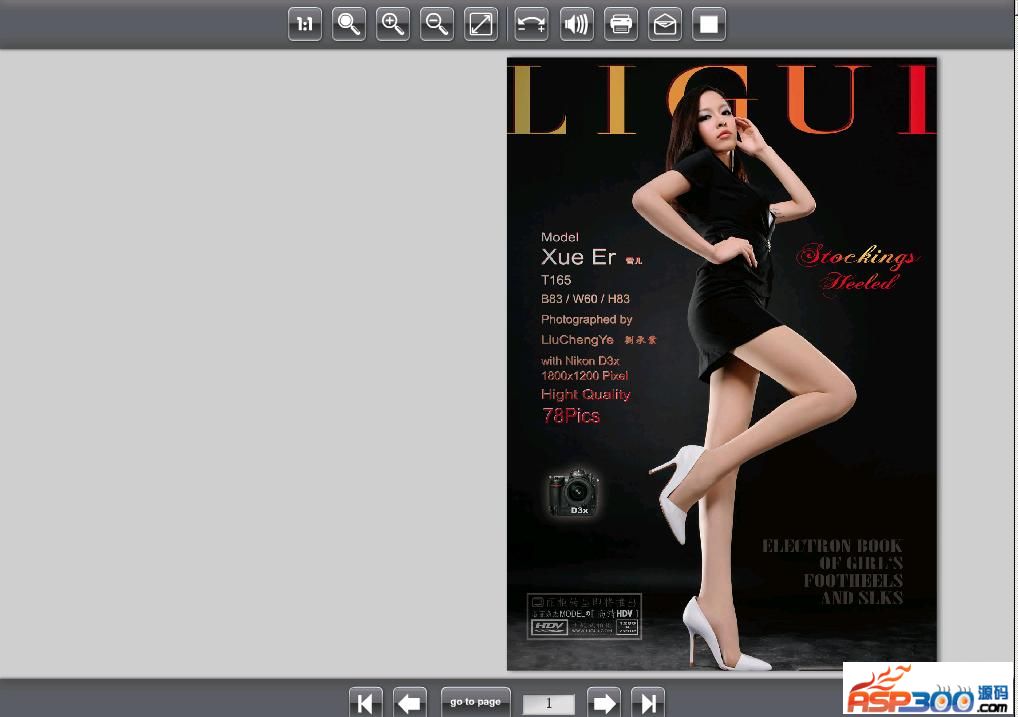1018x717 pixels.
Task: Mute the page-flip sound
Action: tap(577, 24)
